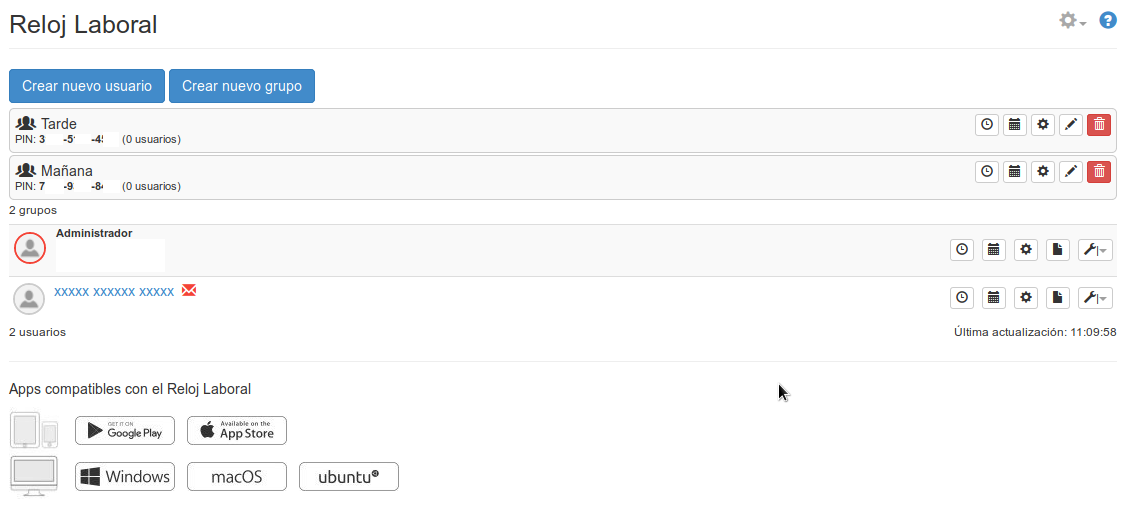
Task: Open calendar for Administrador user
Action: click(x=994, y=250)
